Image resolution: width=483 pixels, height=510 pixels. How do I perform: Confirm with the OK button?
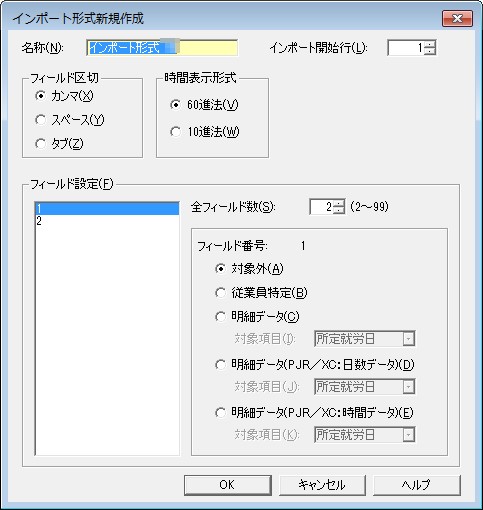pyautogui.click(x=228, y=485)
